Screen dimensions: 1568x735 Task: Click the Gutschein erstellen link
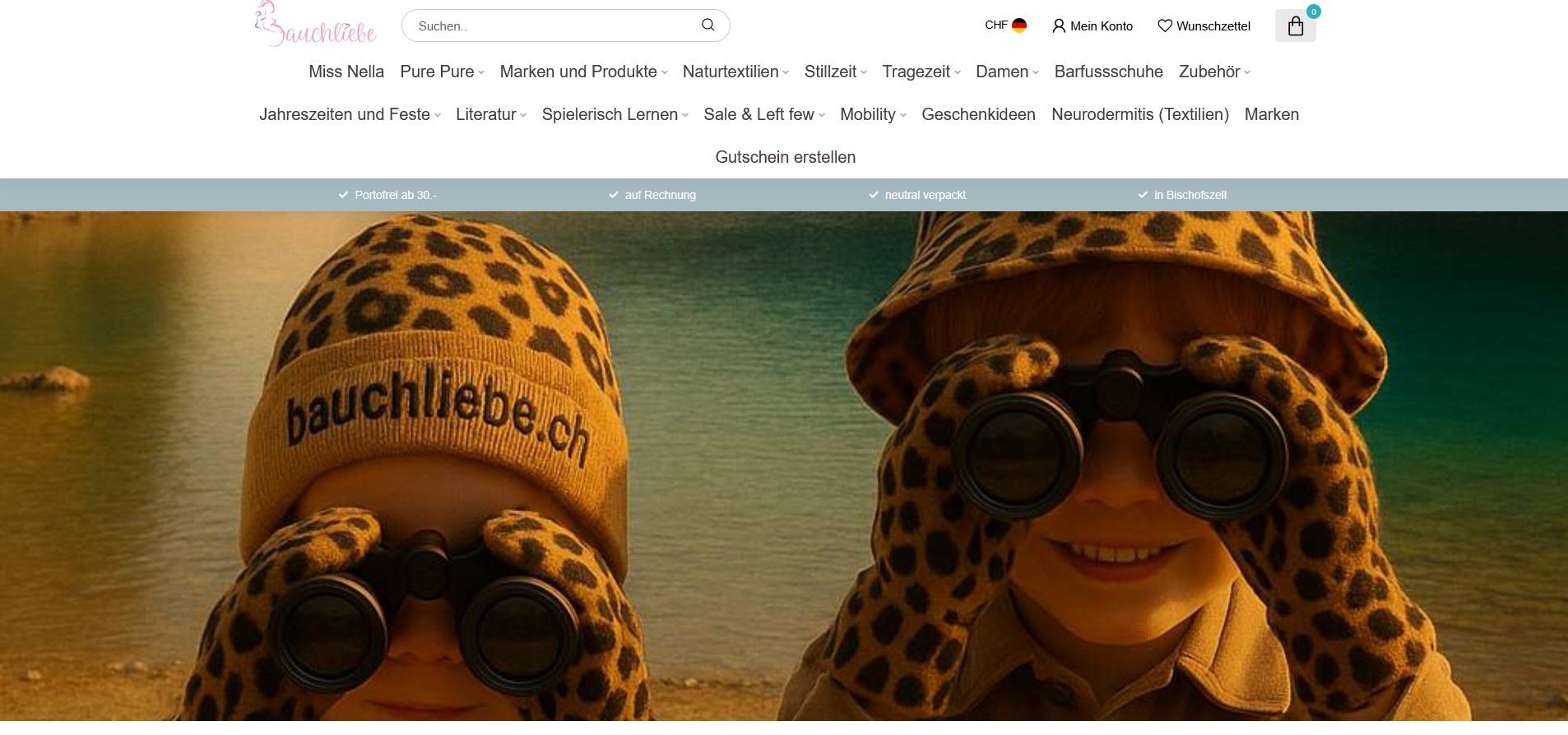pyautogui.click(x=785, y=157)
